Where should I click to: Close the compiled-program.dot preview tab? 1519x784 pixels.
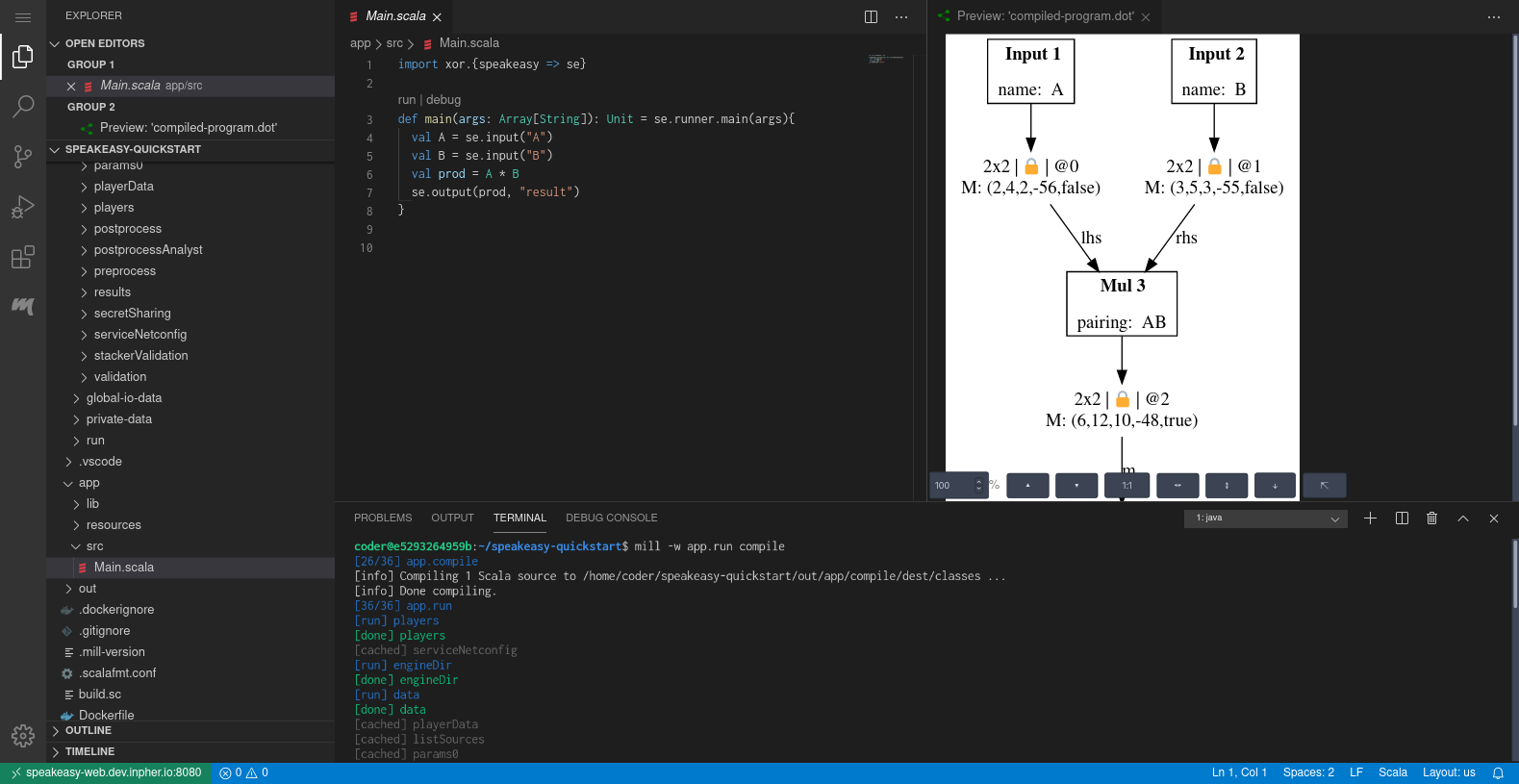(1146, 17)
